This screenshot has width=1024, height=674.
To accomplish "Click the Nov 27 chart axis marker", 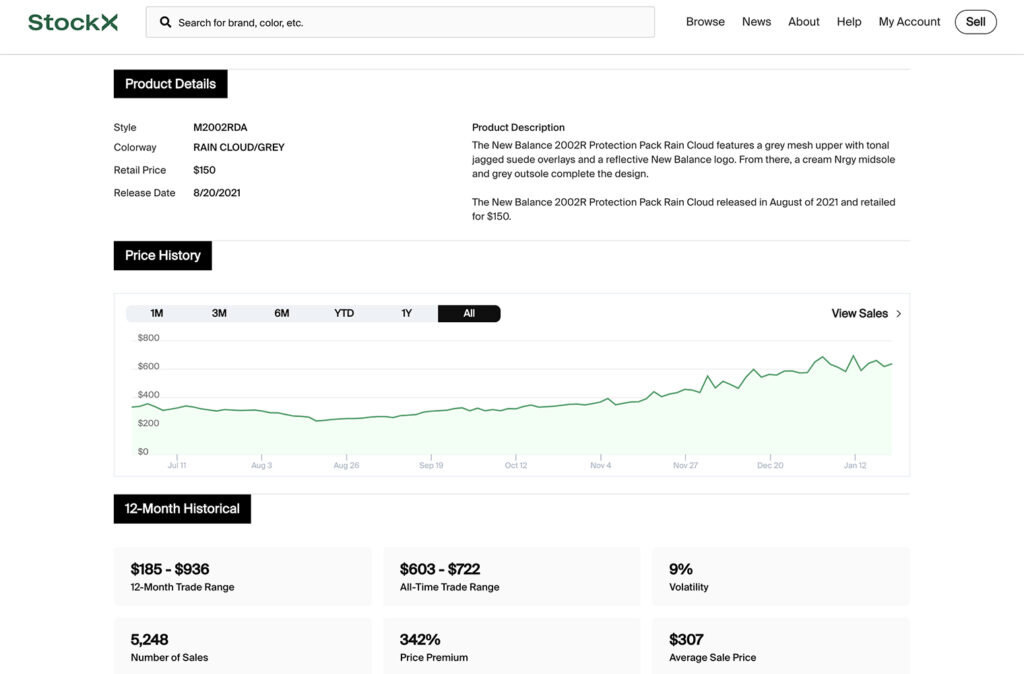I will 685,465.
